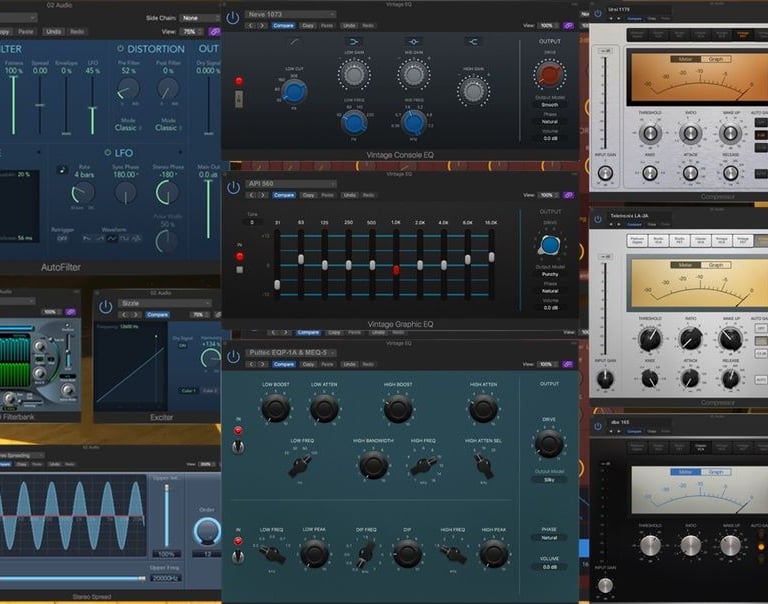Image resolution: width=768 pixels, height=604 pixels.
Task: Toggle power of Teletronix LA-2A compressor
Action: pyautogui.click(x=598, y=219)
